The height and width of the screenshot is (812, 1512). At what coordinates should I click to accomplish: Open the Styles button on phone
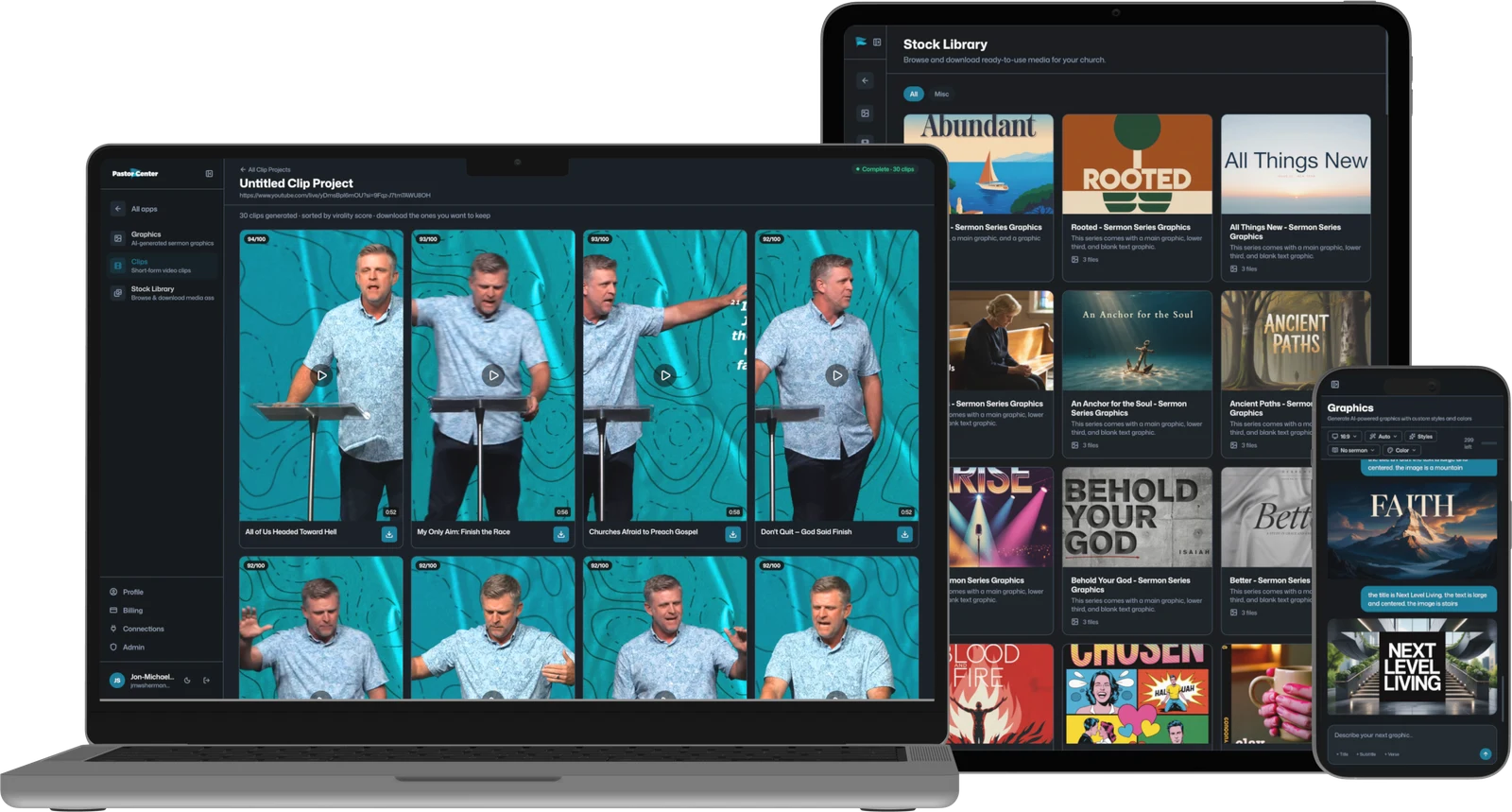pos(1421,437)
